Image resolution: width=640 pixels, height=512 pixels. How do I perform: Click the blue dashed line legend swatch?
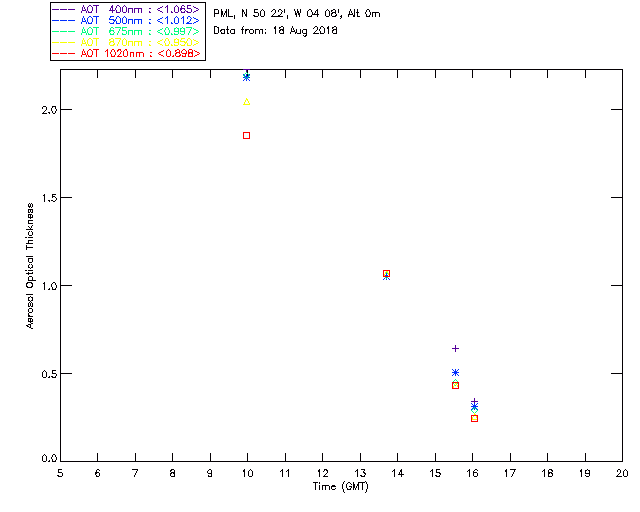click(x=64, y=20)
